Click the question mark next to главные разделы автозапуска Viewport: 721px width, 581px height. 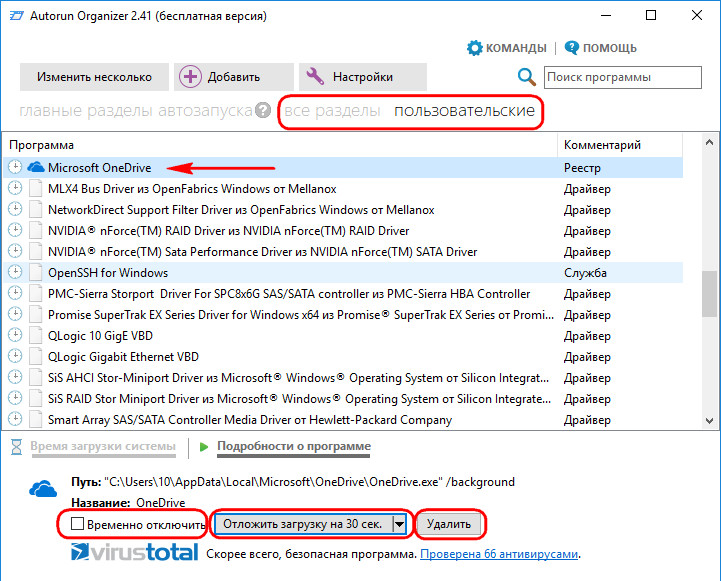pyautogui.click(x=263, y=110)
